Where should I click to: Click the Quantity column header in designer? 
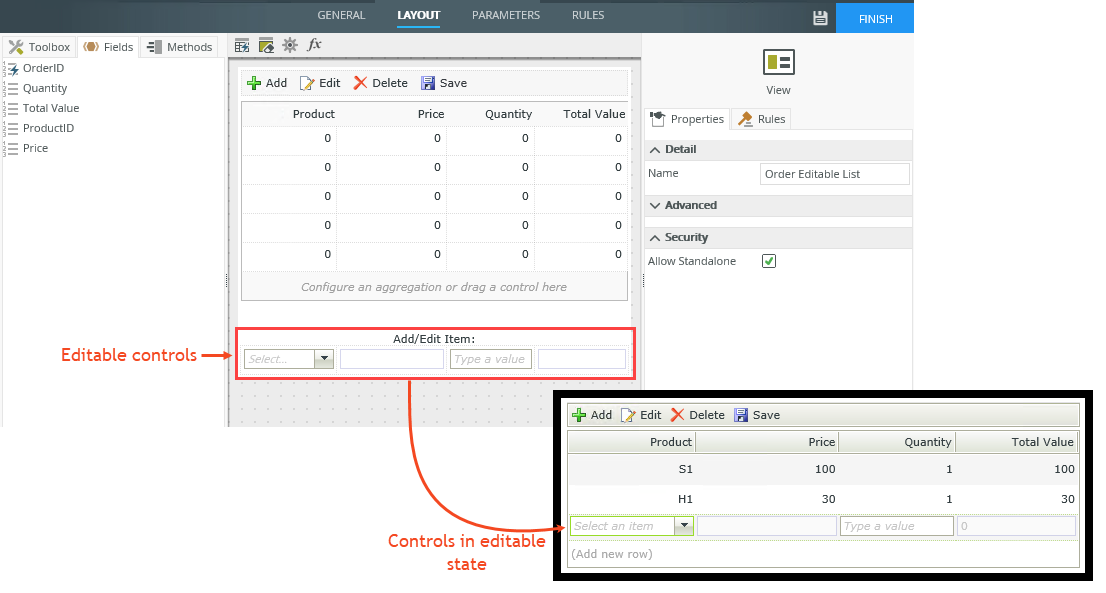tap(508, 114)
